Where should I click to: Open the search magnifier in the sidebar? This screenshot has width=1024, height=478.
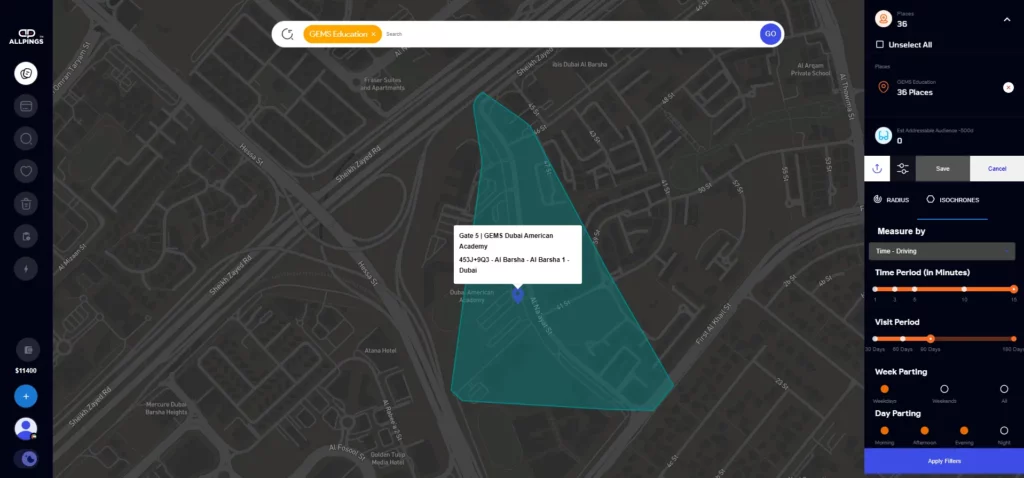coord(26,138)
